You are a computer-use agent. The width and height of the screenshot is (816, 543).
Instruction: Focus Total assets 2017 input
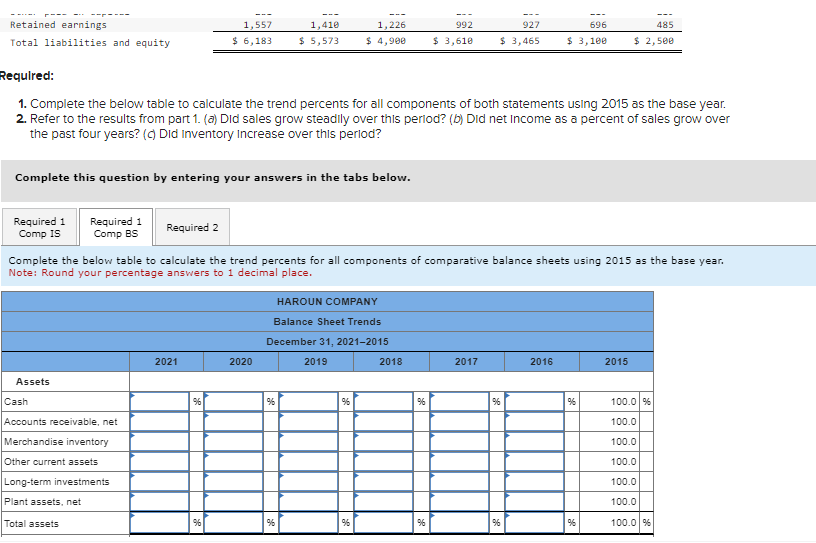point(460,523)
